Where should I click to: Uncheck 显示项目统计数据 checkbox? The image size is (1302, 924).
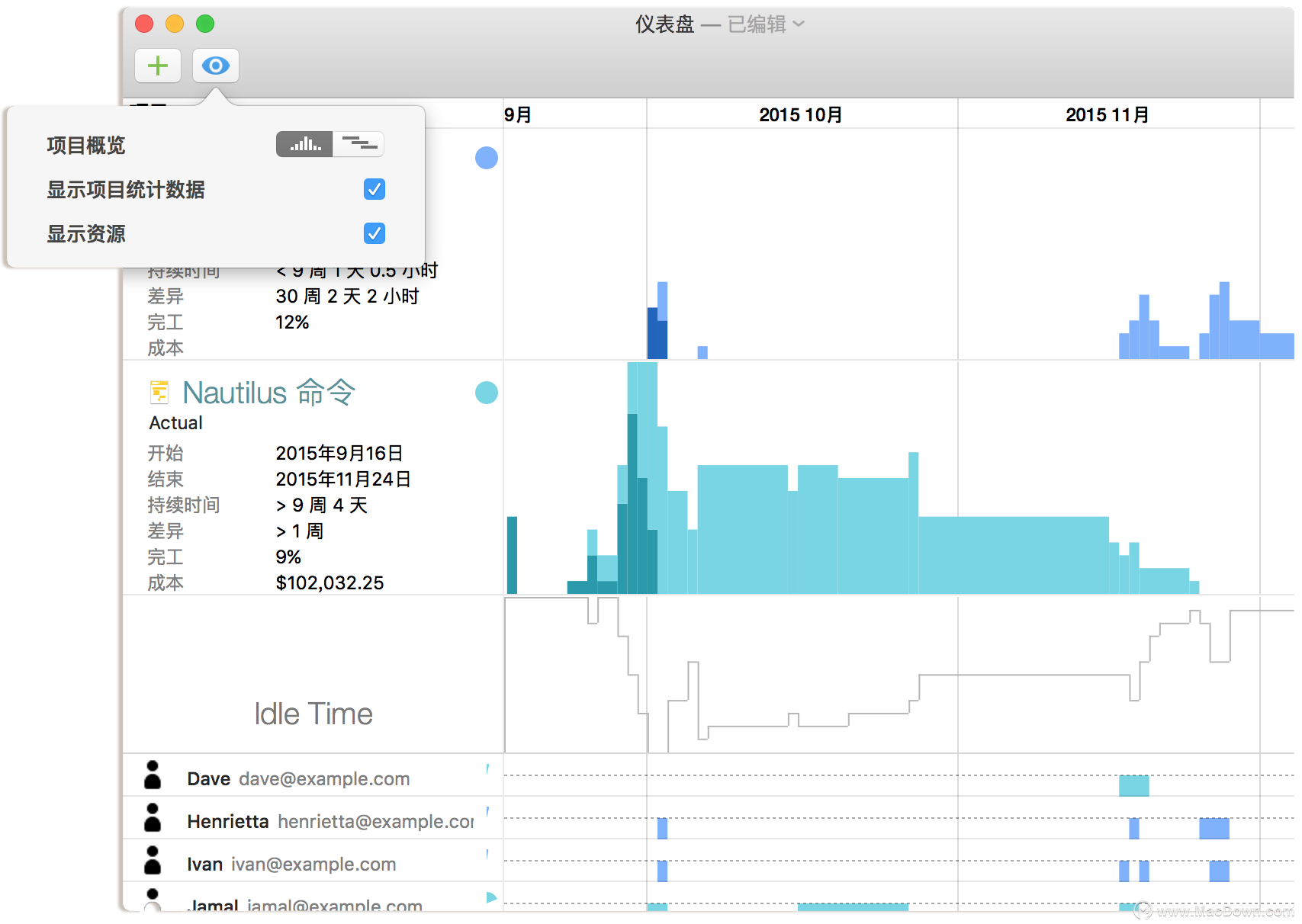click(375, 189)
